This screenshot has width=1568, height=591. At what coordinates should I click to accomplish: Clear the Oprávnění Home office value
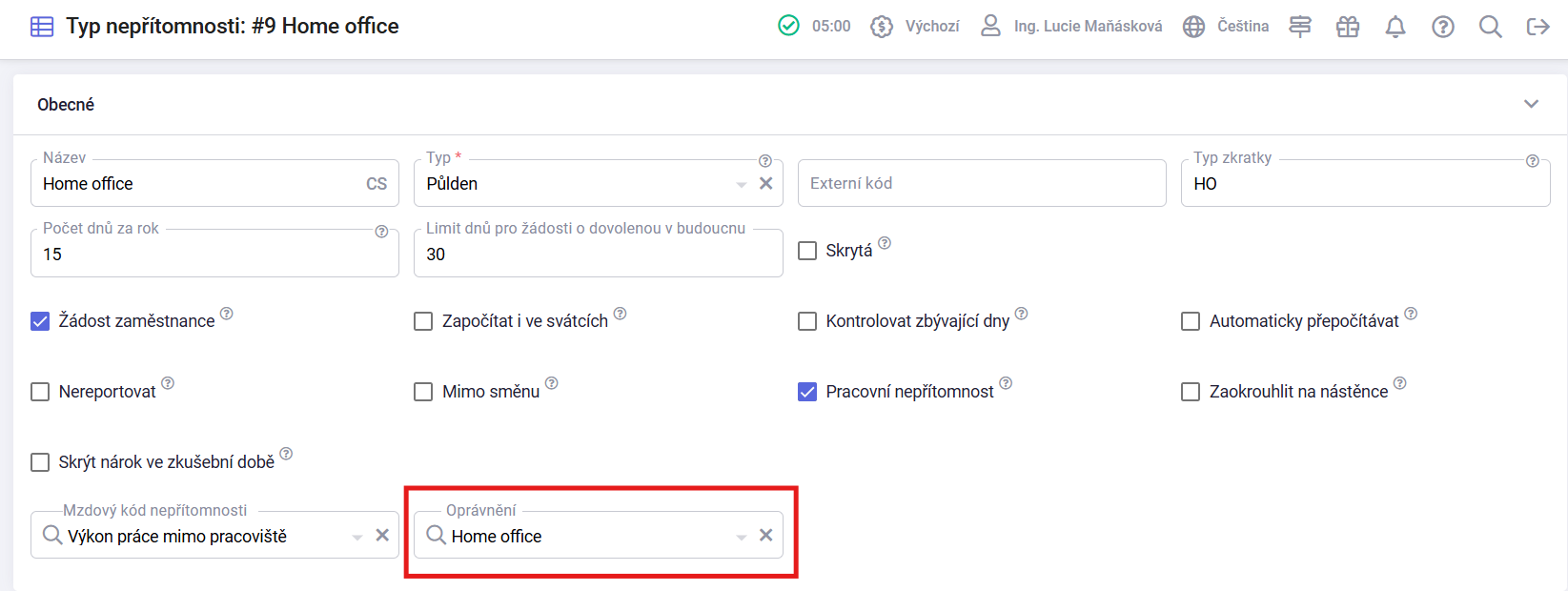click(765, 536)
